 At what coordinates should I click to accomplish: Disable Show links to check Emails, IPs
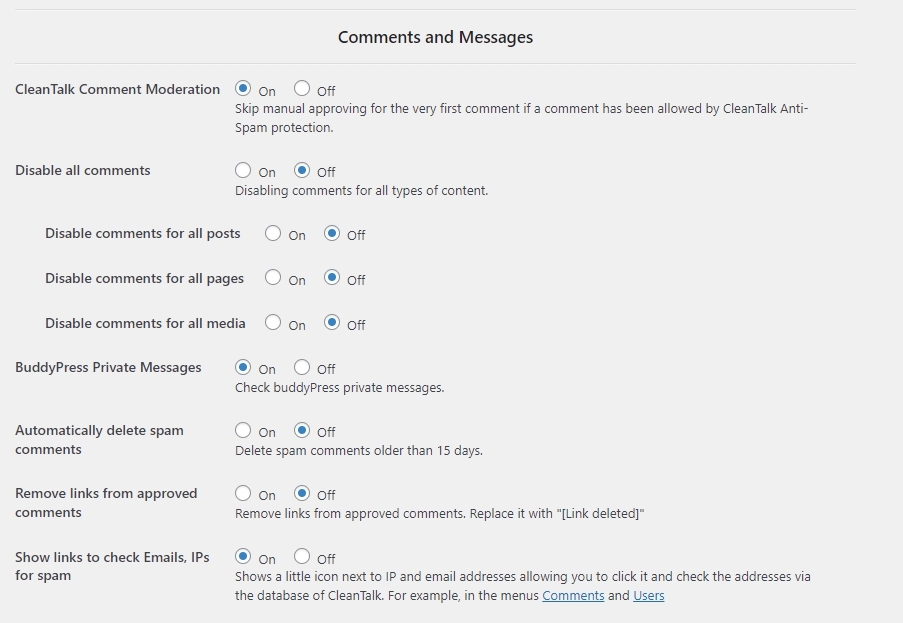pyautogui.click(x=301, y=557)
